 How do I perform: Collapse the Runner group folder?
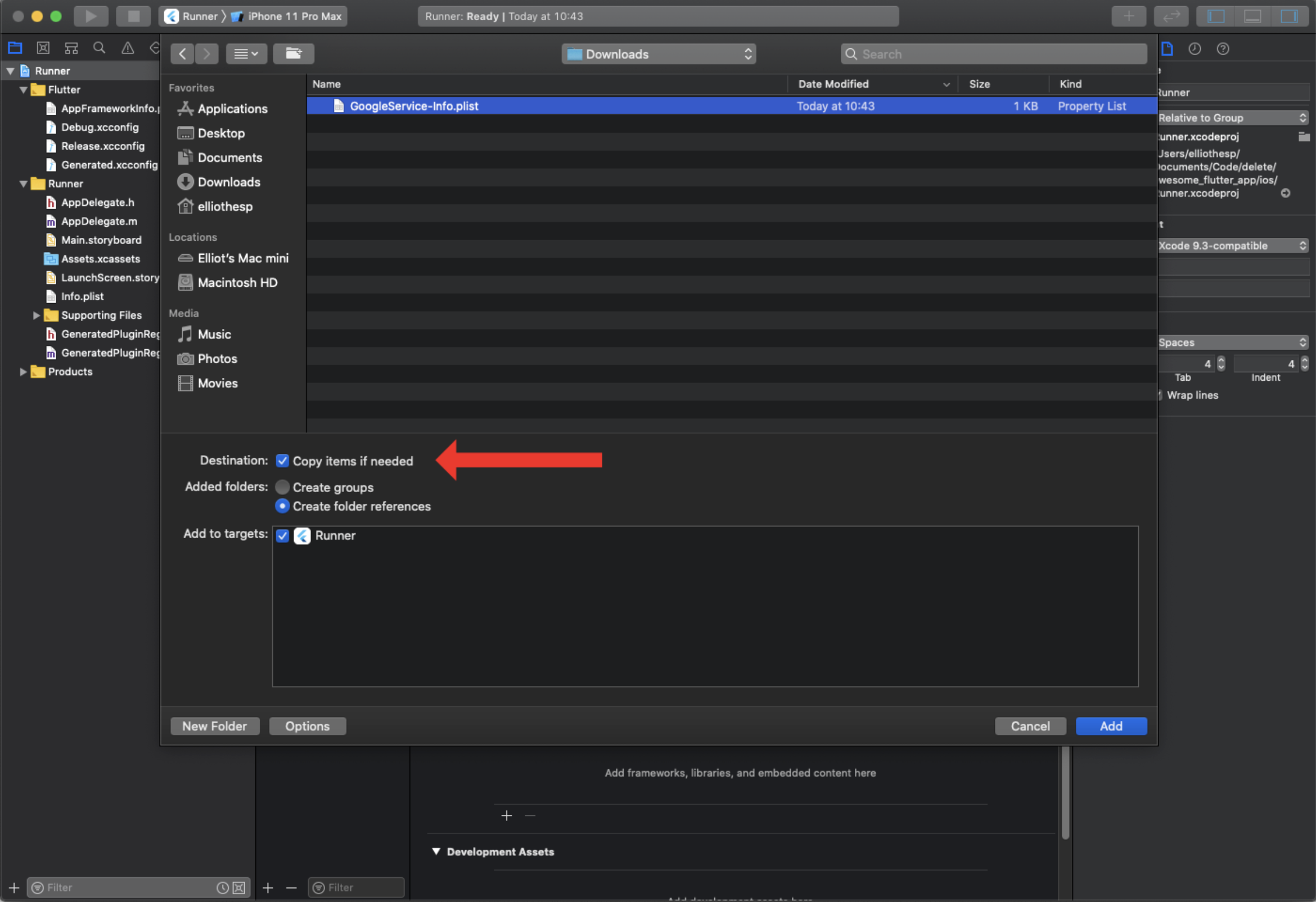point(23,183)
